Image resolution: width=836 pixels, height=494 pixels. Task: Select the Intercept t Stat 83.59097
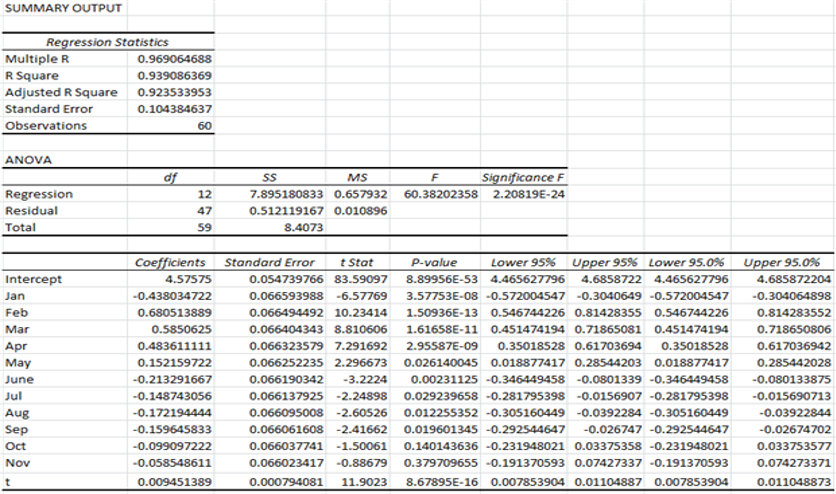(360, 279)
